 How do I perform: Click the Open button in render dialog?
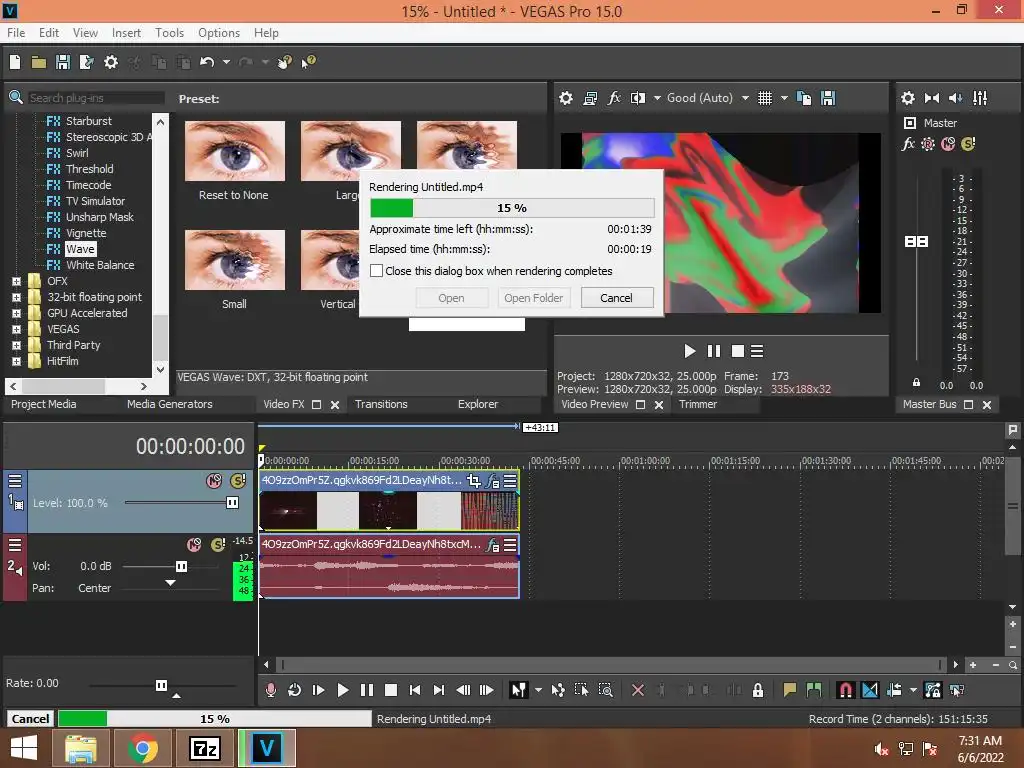click(451, 298)
